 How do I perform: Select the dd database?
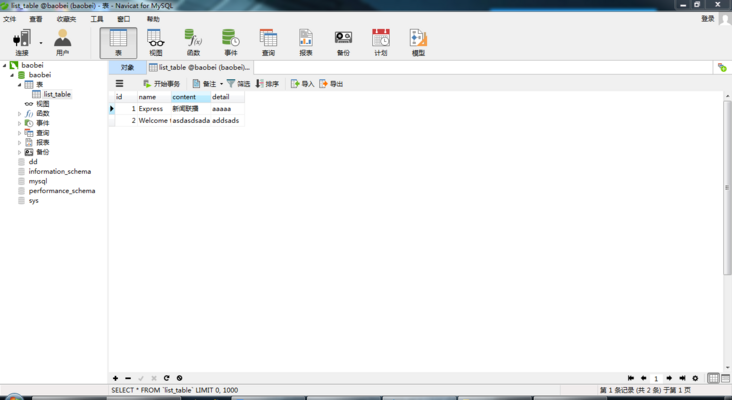pos(33,162)
